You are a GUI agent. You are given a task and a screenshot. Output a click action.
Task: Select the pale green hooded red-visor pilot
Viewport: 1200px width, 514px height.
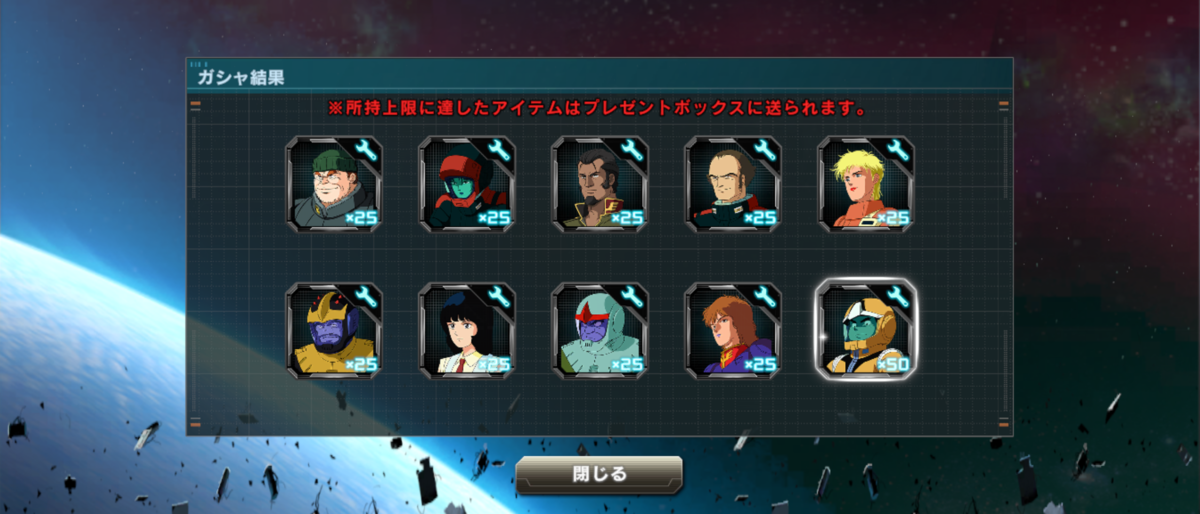(x=600, y=331)
